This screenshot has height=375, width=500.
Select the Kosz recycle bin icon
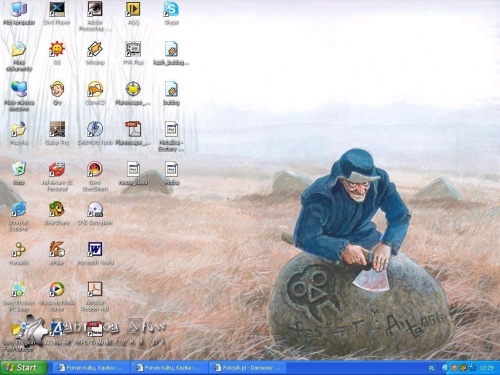(x=19, y=173)
